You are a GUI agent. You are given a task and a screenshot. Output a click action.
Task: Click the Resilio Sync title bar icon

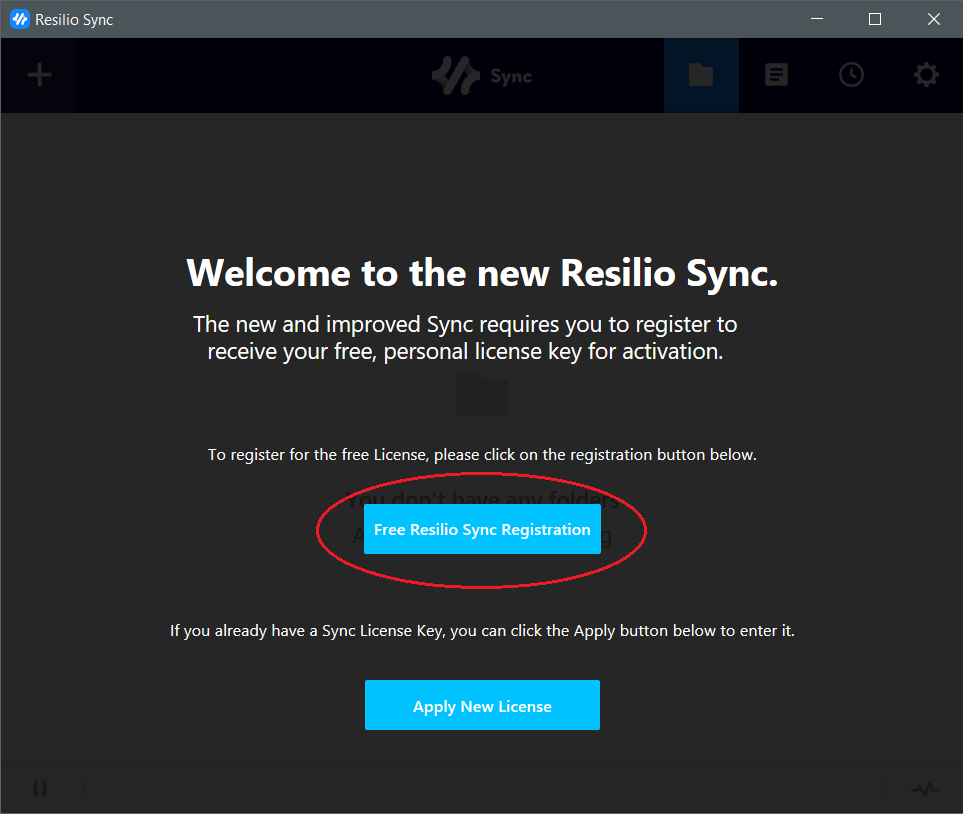(20, 19)
